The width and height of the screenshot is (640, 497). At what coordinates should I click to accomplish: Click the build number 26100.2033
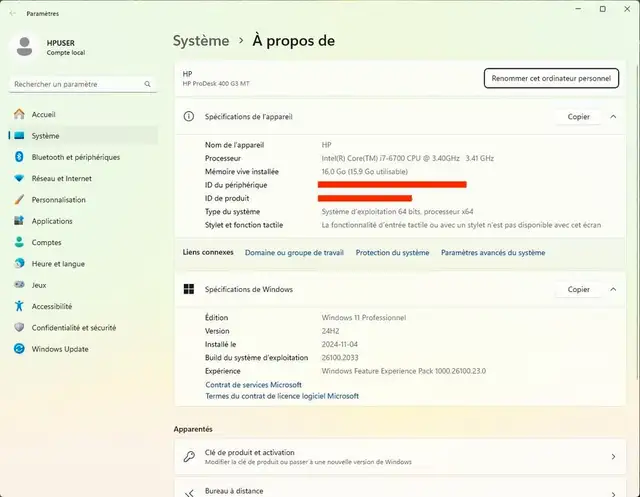click(x=340, y=358)
